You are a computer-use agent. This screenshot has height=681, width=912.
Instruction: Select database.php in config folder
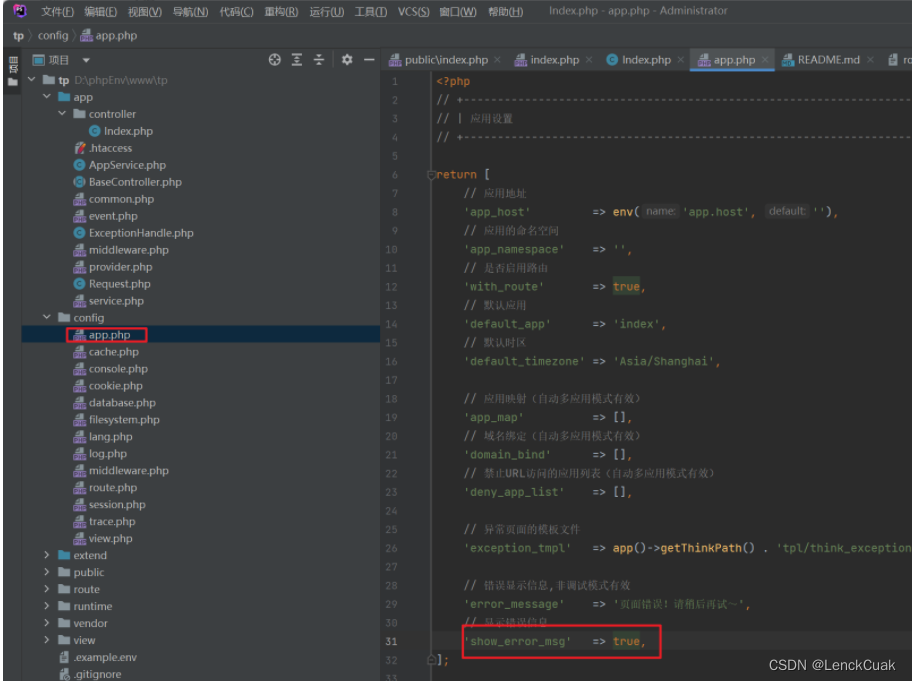115,402
